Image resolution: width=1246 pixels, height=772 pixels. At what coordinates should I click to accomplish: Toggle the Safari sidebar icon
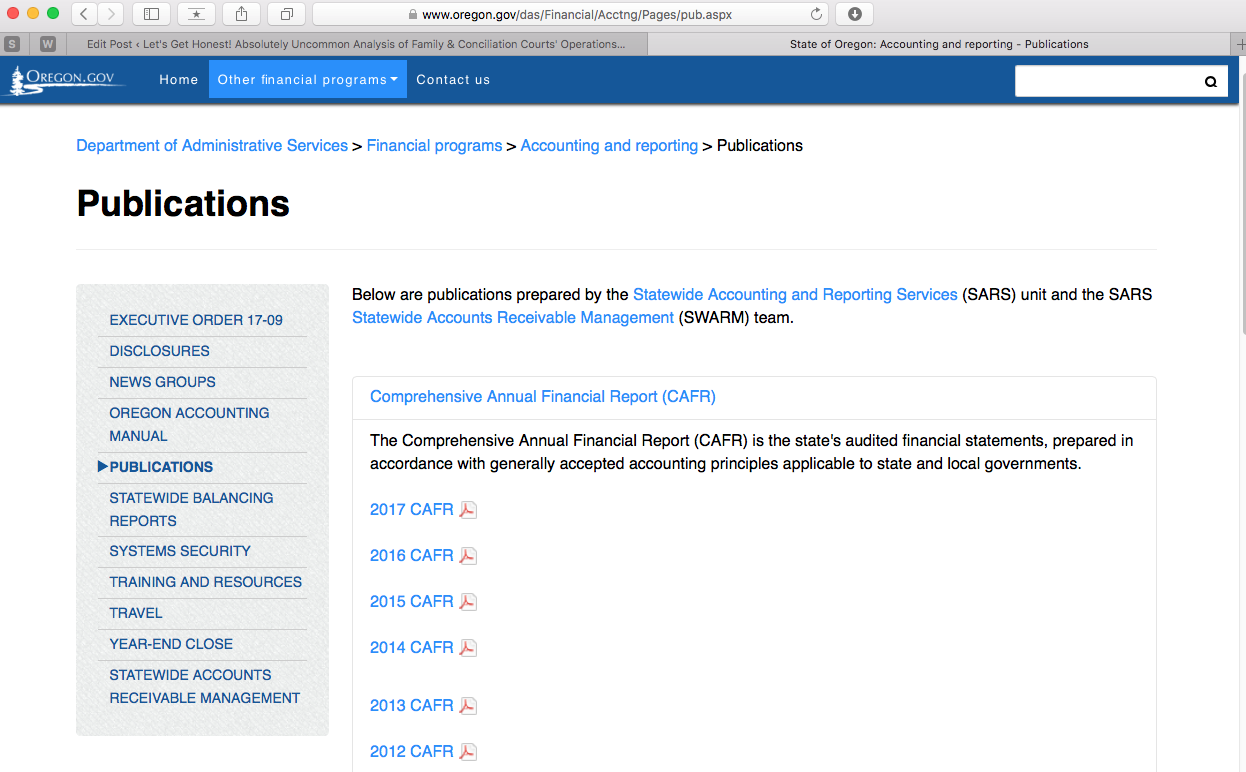coord(151,14)
